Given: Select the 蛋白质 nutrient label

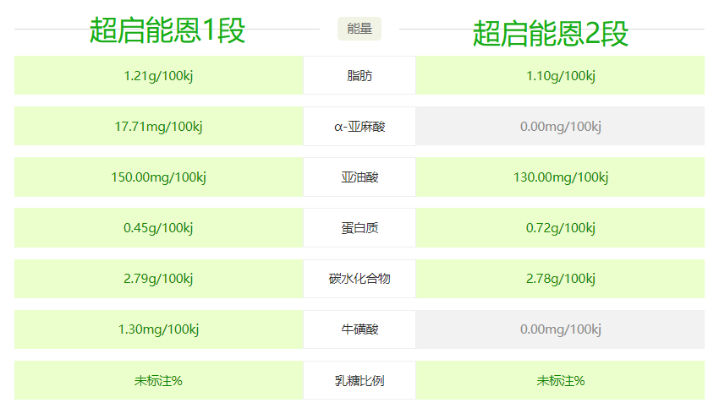Looking at the screenshot, I should click(359, 228).
